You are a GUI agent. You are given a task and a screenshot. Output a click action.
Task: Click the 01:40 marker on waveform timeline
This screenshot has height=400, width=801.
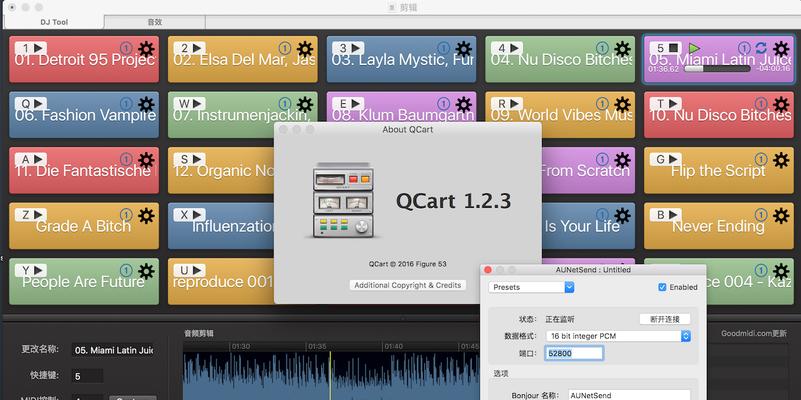point(393,346)
